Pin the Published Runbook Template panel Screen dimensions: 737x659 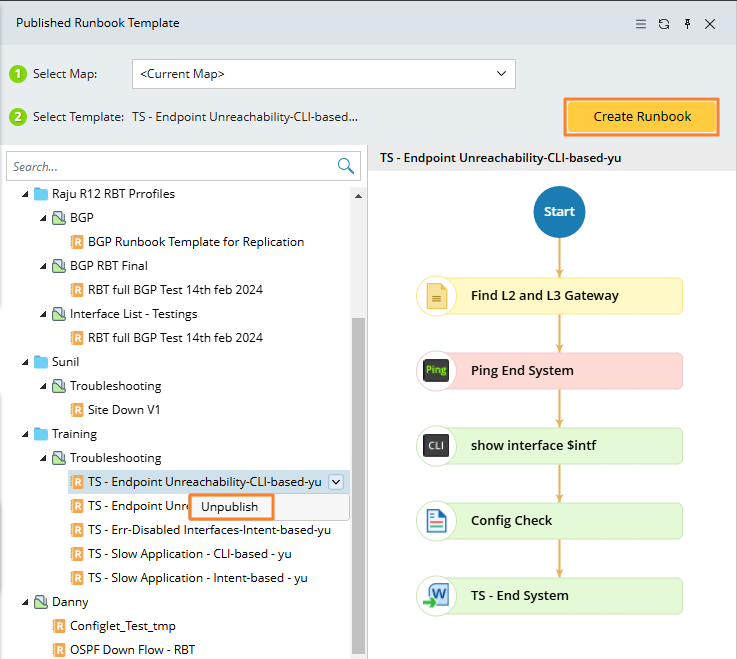click(x=687, y=24)
